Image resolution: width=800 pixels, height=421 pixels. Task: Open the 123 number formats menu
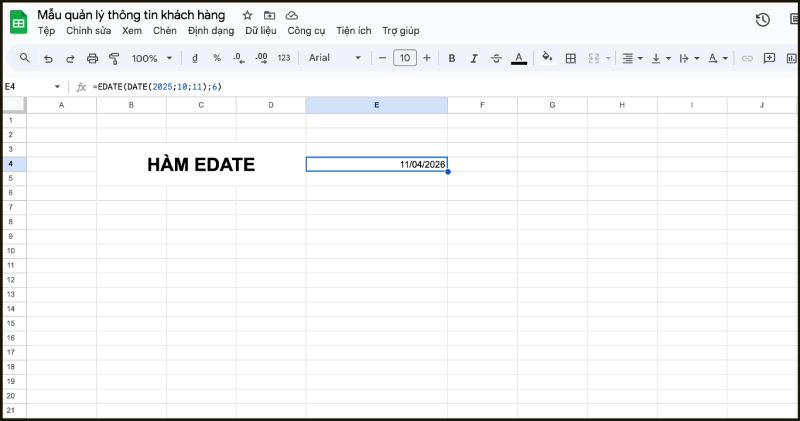284,58
